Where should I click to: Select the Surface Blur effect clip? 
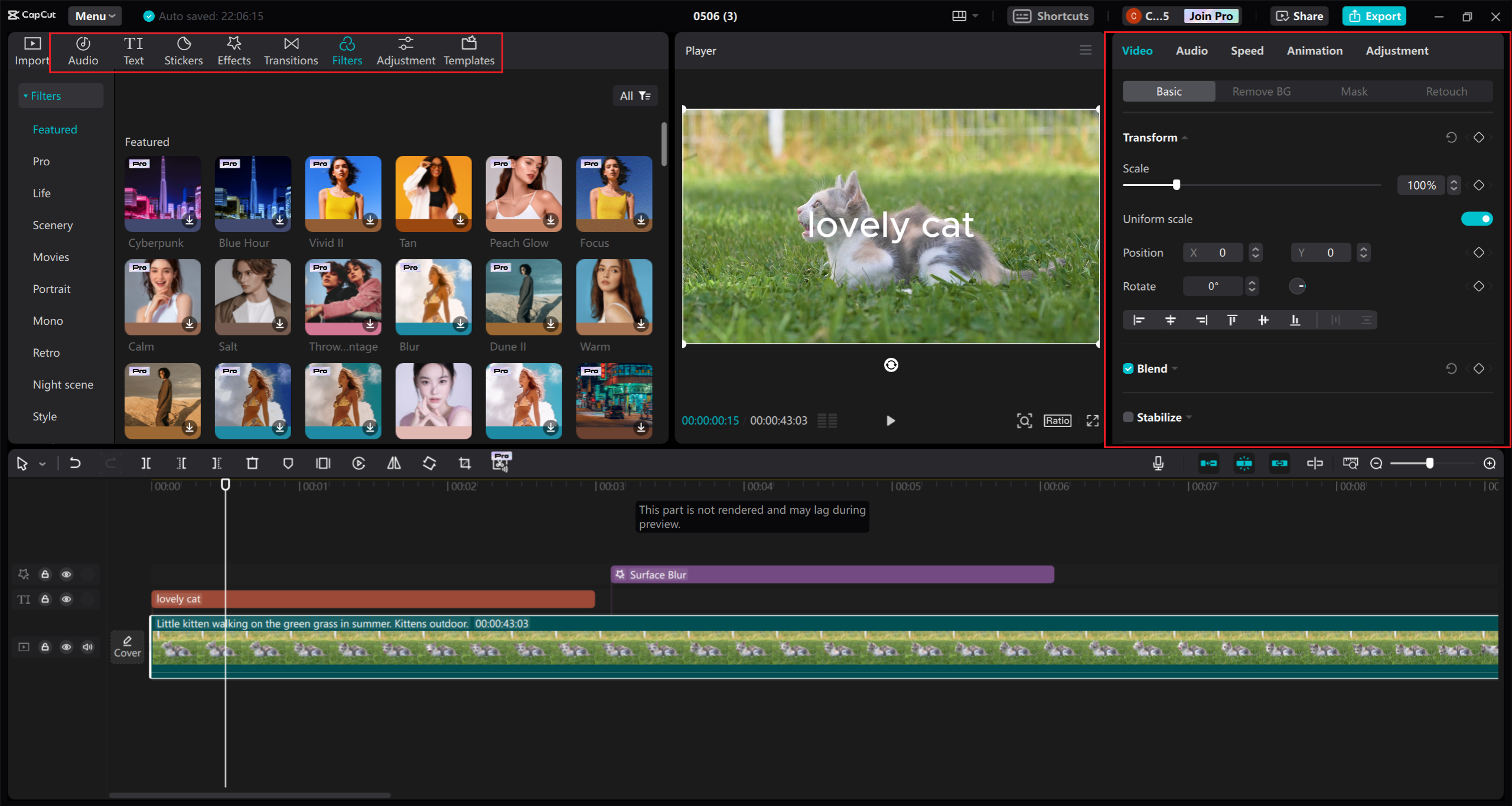tap(832, 575)
